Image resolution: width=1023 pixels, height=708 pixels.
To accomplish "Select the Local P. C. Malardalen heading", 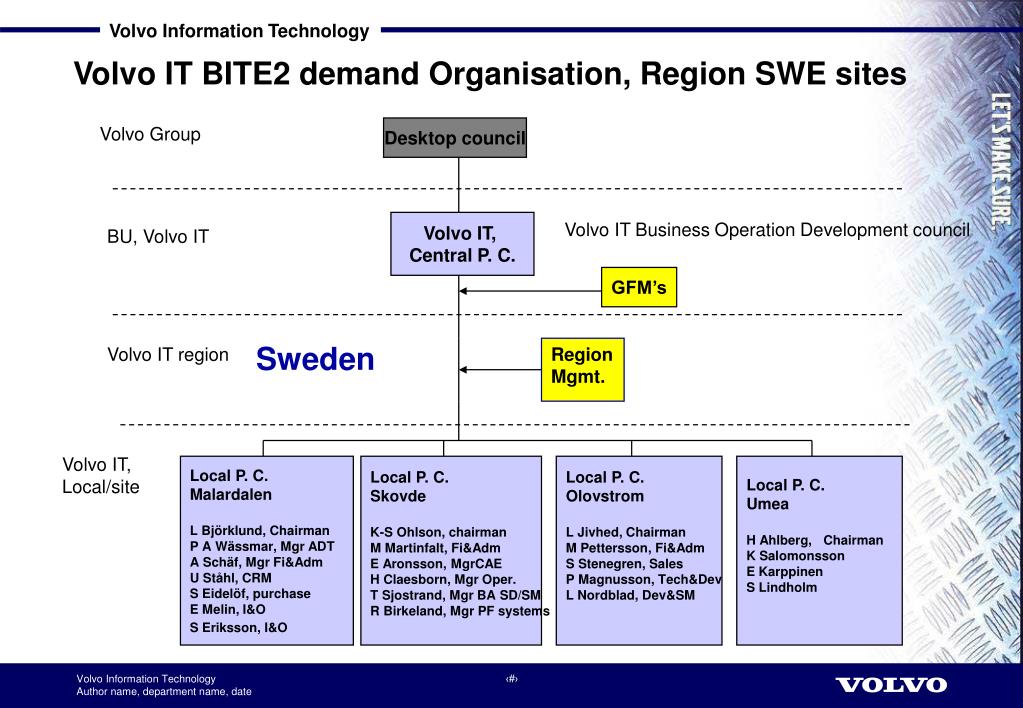I will [x=230, y=485].
